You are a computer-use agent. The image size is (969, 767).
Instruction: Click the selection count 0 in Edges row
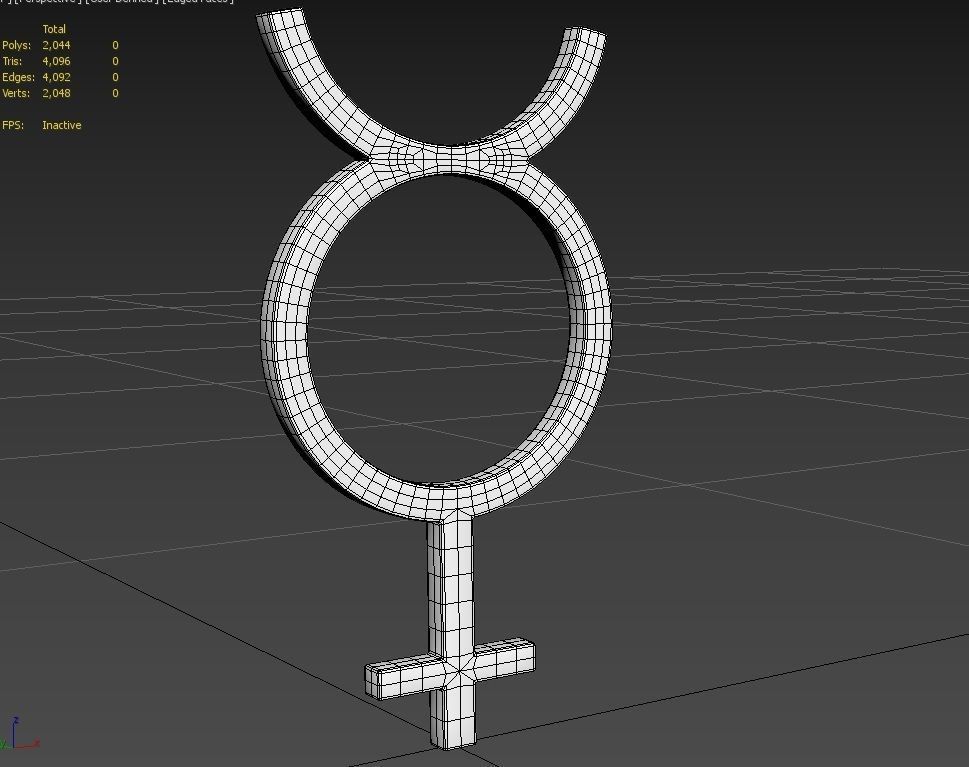point(116,77)
